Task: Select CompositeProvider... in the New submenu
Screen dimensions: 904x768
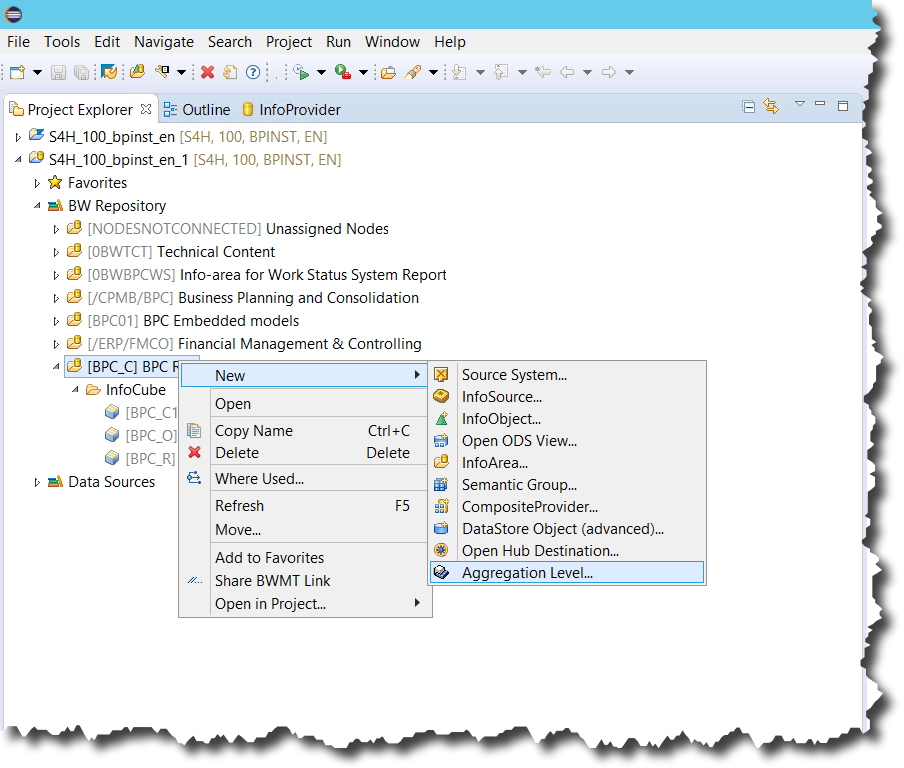Action: [529, 507]
